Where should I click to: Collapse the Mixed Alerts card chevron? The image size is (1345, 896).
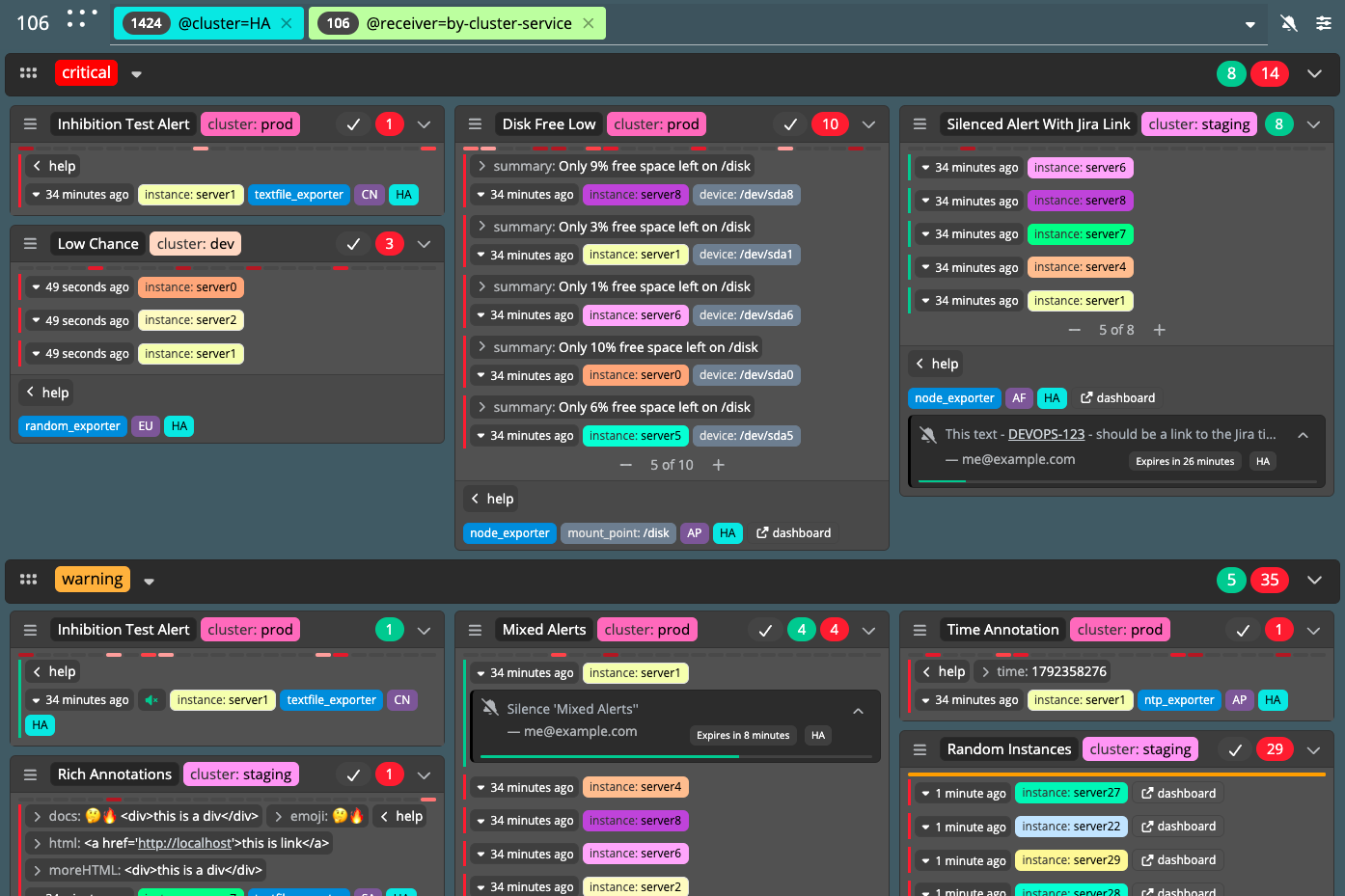[x=868, y=630]
